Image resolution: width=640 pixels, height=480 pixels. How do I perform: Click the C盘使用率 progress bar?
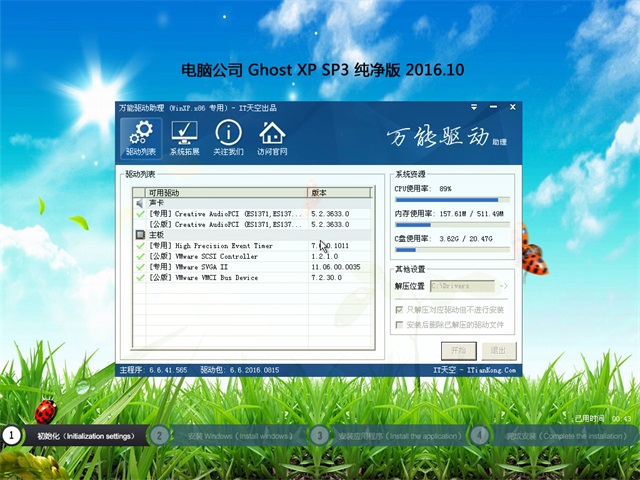click(452, 250)
